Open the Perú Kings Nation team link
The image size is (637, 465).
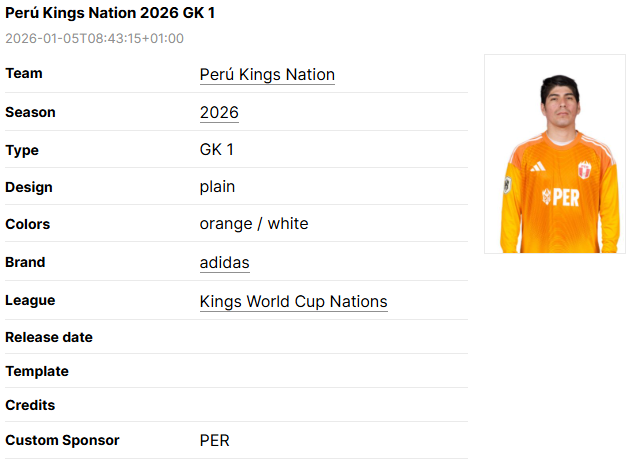coord(267,75)
